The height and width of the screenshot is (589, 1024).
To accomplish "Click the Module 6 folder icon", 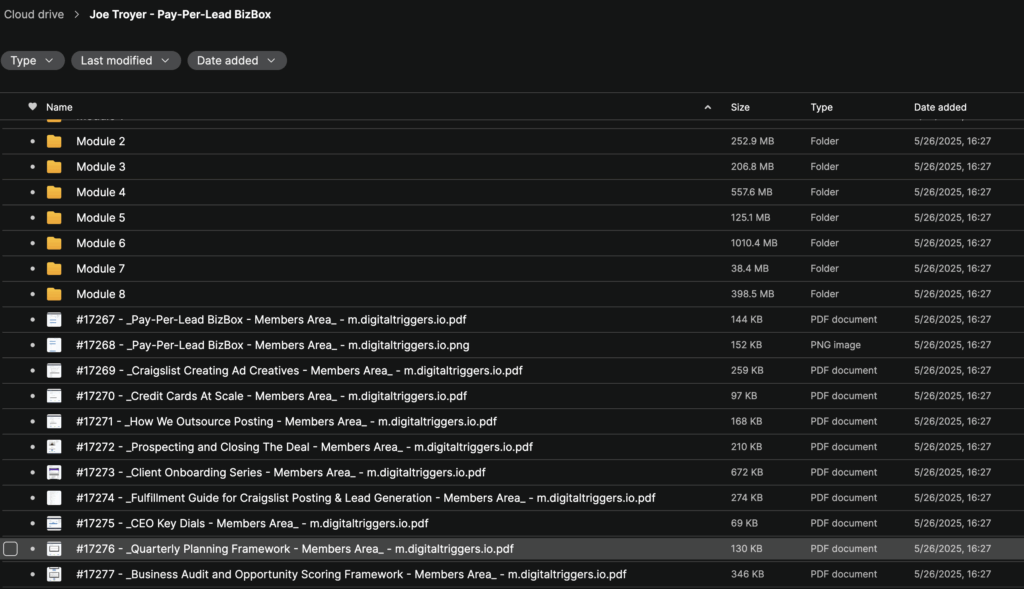I will pyautogui.click(x=54, y=243).
